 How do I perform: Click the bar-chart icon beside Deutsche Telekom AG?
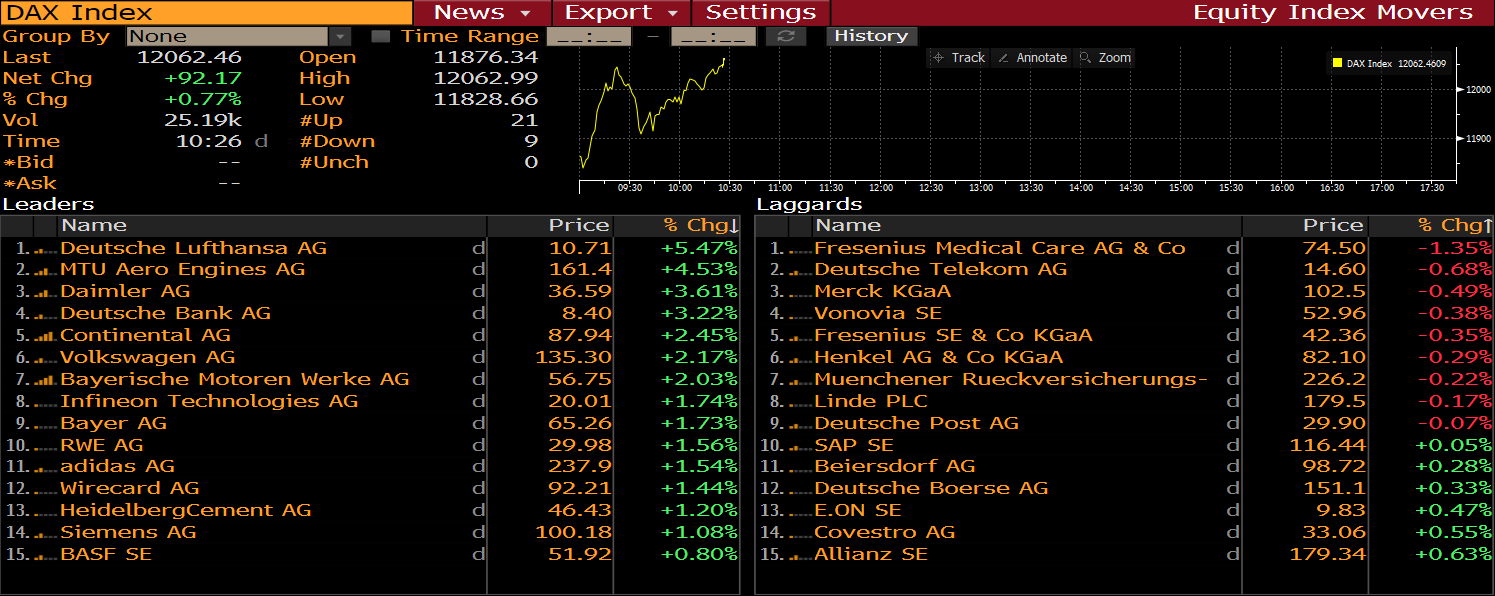pyautogui.click(x=799, y=271)
